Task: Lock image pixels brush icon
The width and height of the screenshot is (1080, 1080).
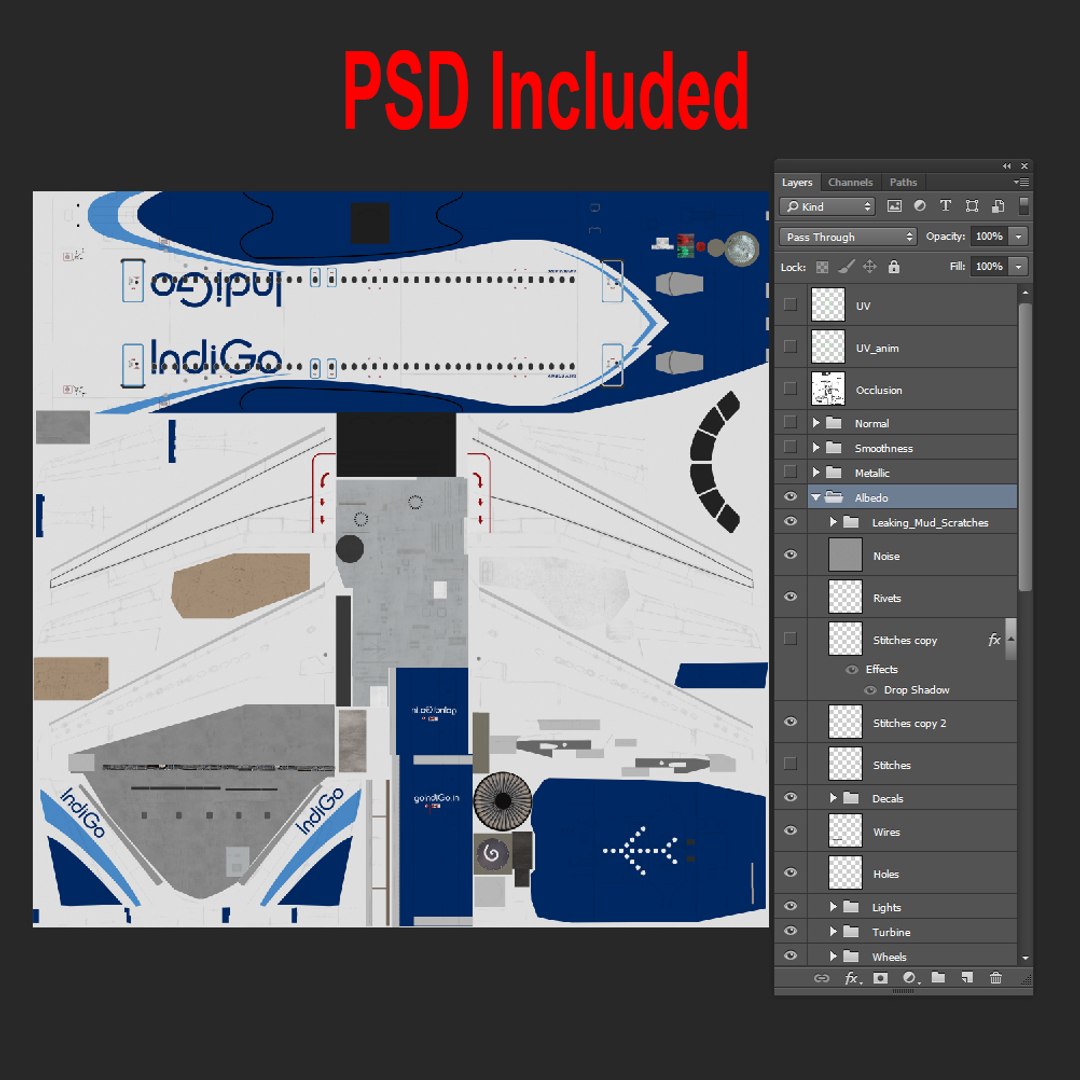Action: click(x=847, y=267)
